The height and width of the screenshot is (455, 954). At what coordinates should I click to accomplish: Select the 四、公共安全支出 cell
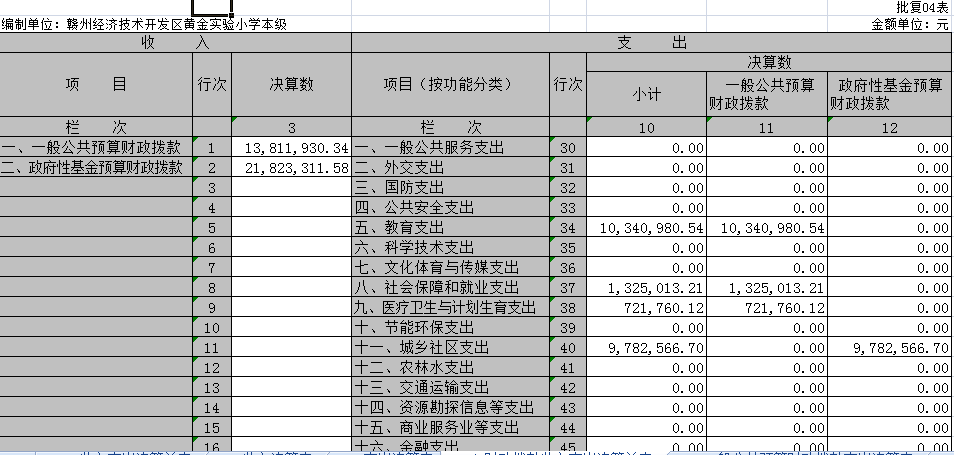coord(450,207)
